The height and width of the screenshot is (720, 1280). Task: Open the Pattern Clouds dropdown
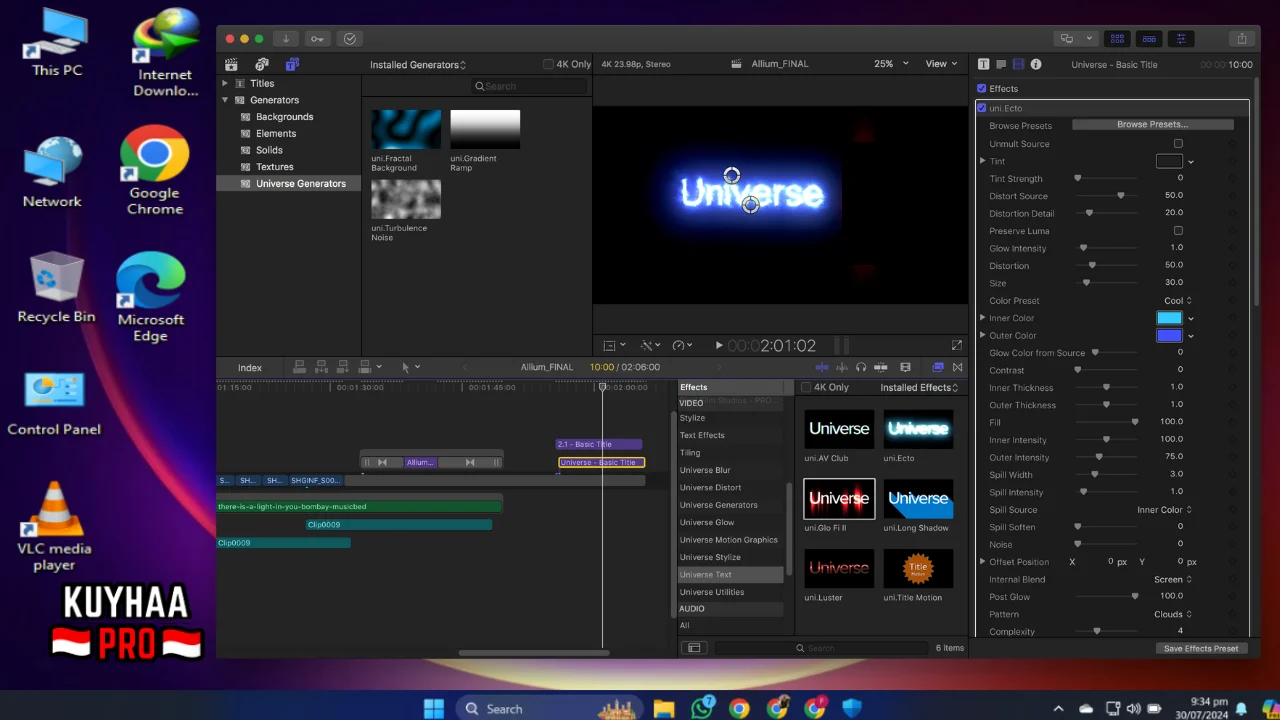pyautogui.click(x=1173, y=614)
